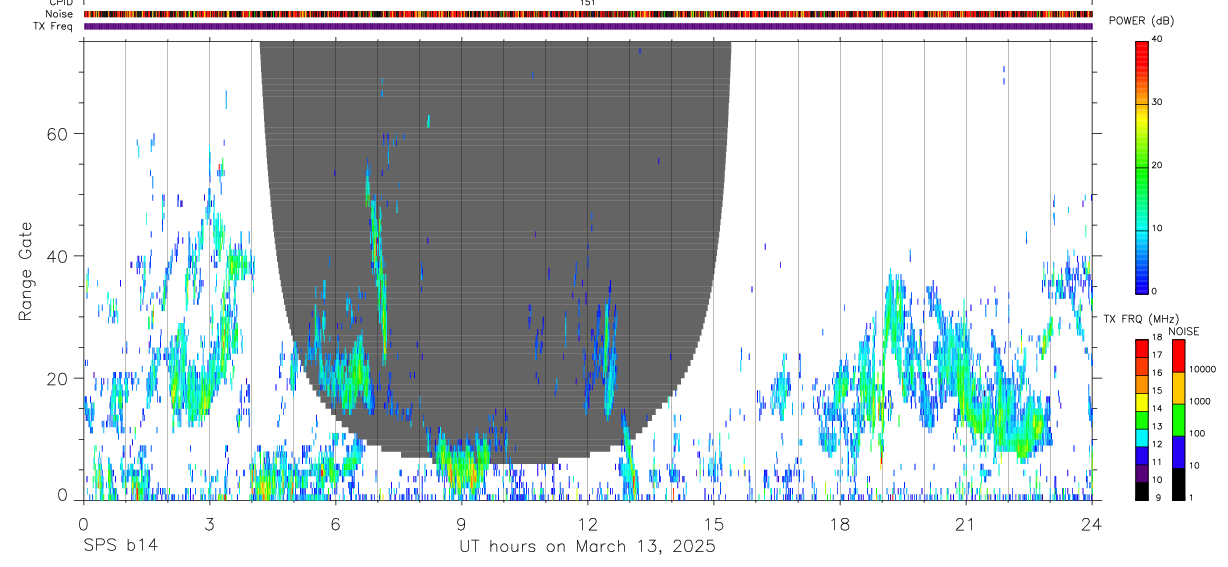The image size is (1228, 567).
Task: Pick the red swatch in NOISE legend
Action: click(1178, 356)
